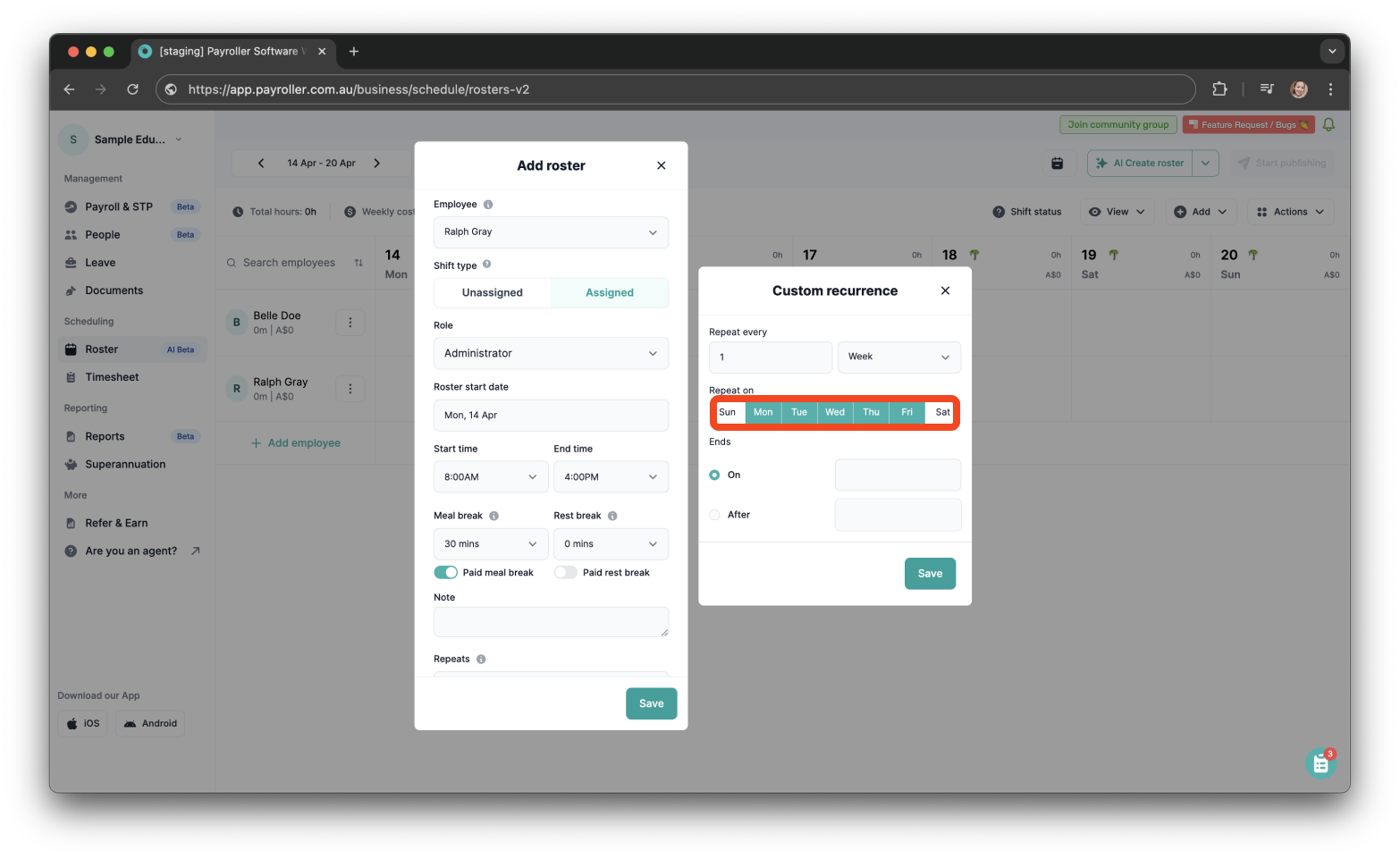This screenshot has width=1400, height=858.
Task: Enable the Paid rest break toggle
Action: 565,572
